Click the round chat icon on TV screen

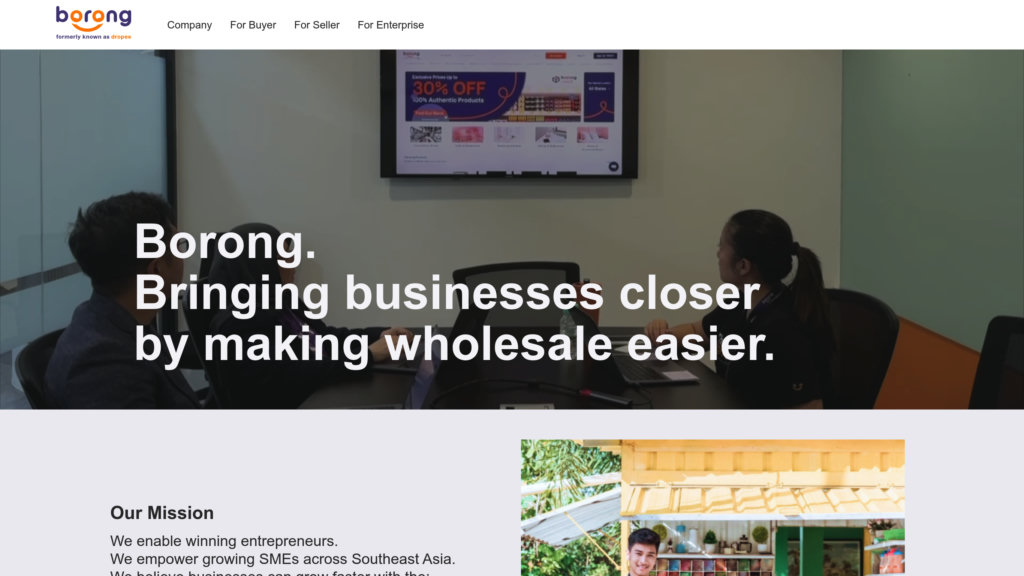(613, 167)
